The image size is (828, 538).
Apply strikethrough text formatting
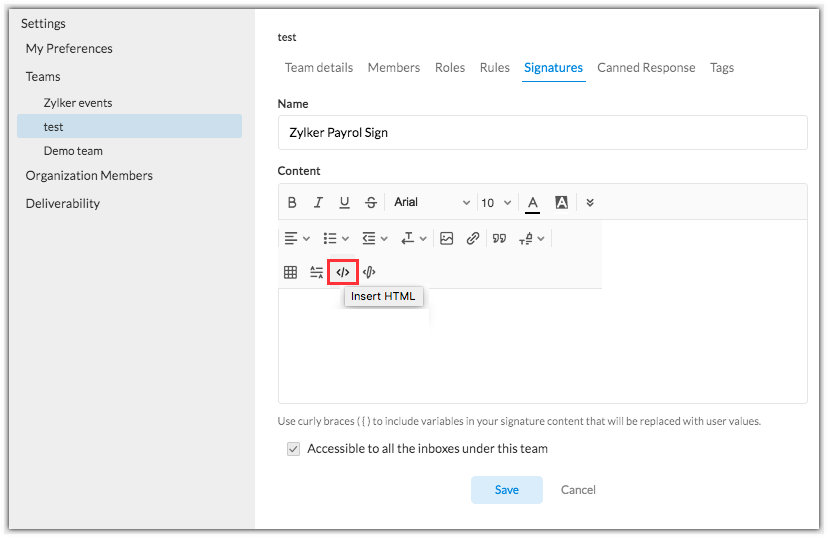pos(371,203)
